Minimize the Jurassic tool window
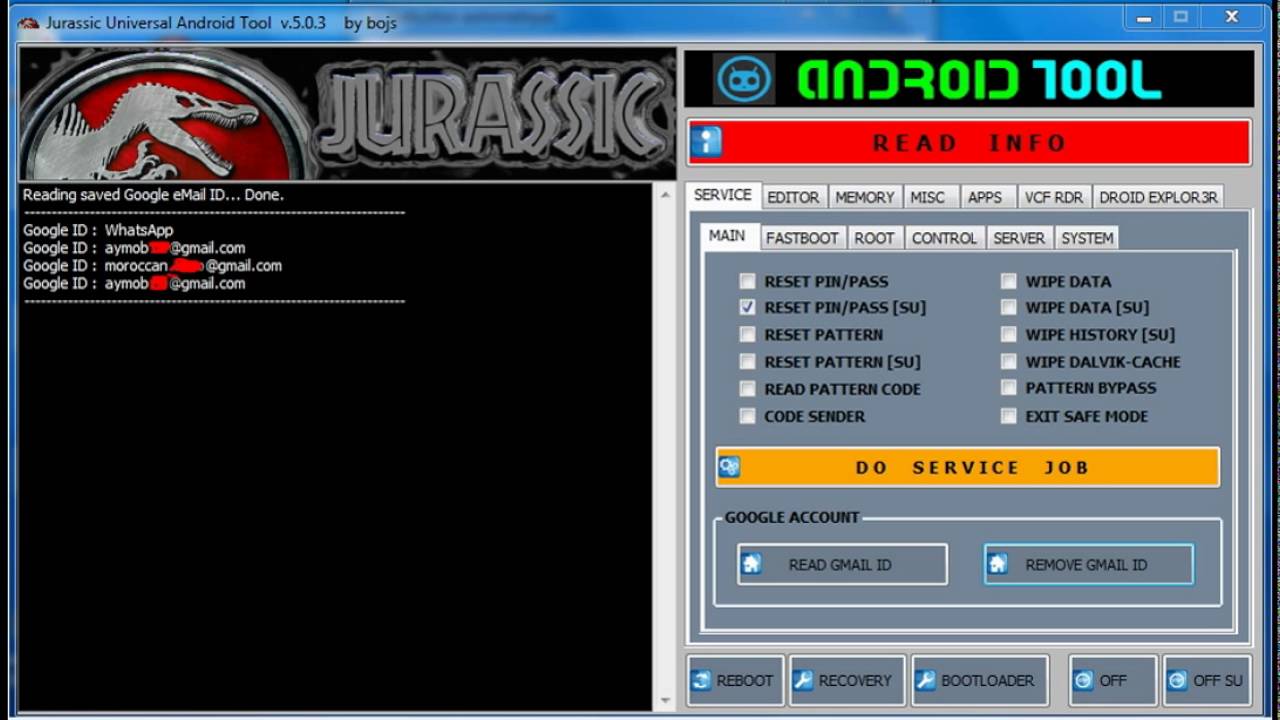The image size is (1280, 720). coord(1144,17)
